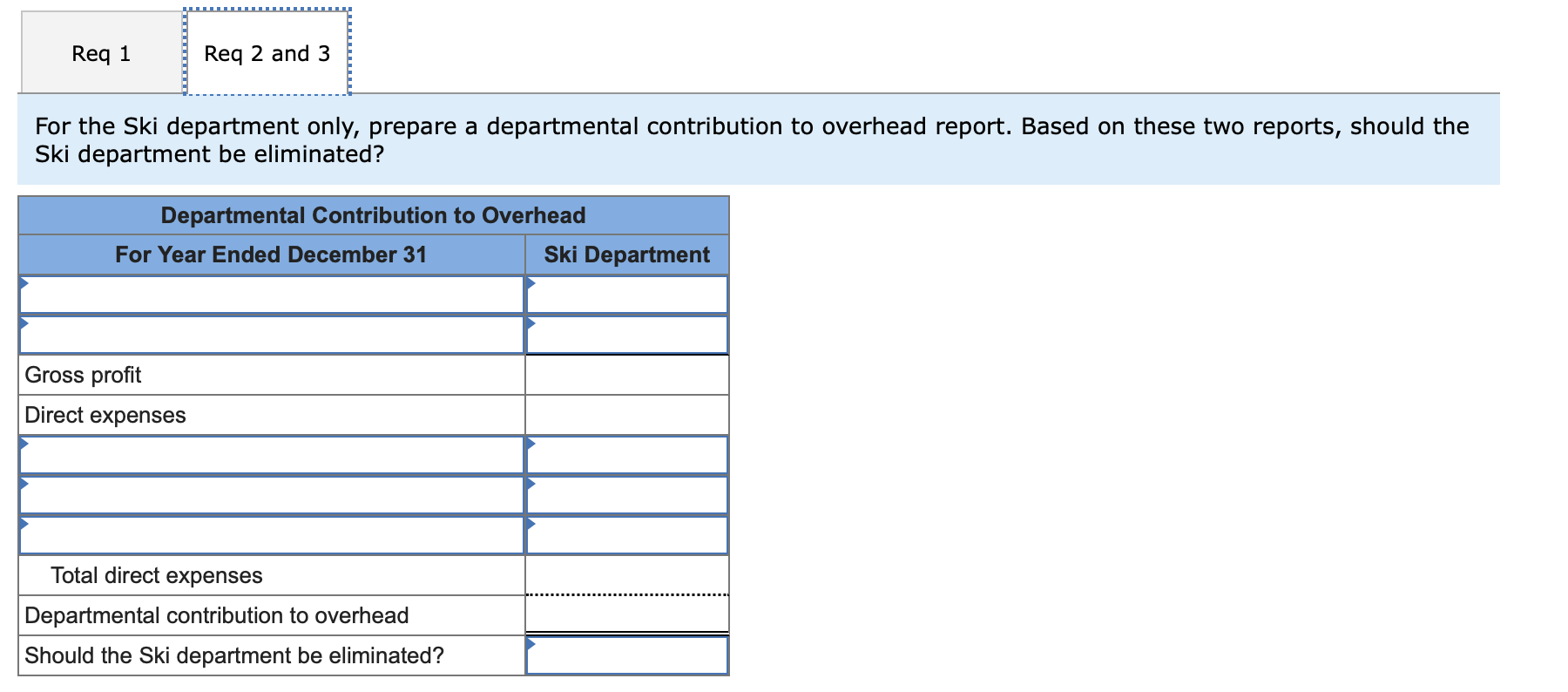
Task: Click the Total direct expenses label
Action: click(157, 575)
